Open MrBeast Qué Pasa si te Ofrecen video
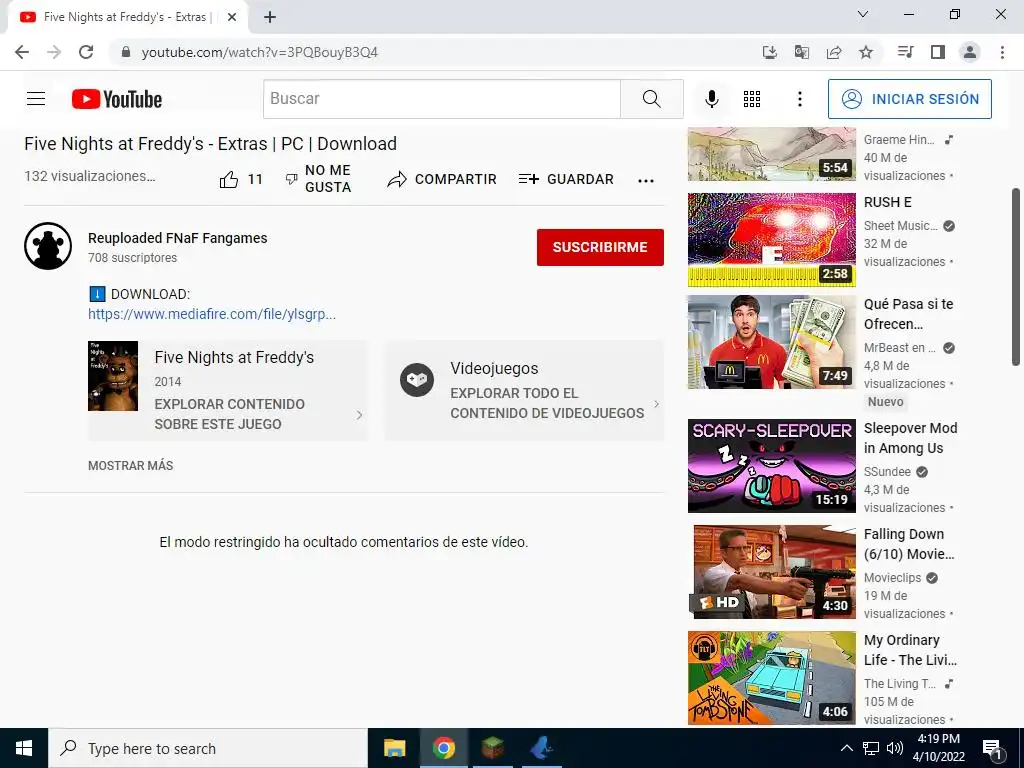Image resolution: width=1024 pixels, height=768 pixels. [x=771, y=342]
